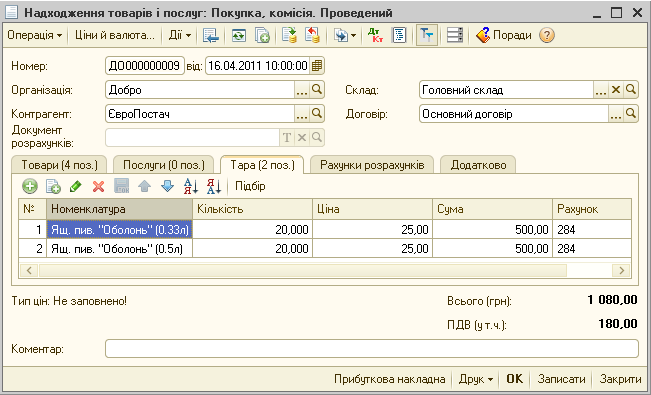Click the Підбір button
This screenshot has width=651, height=395.
tap(250, 186)
